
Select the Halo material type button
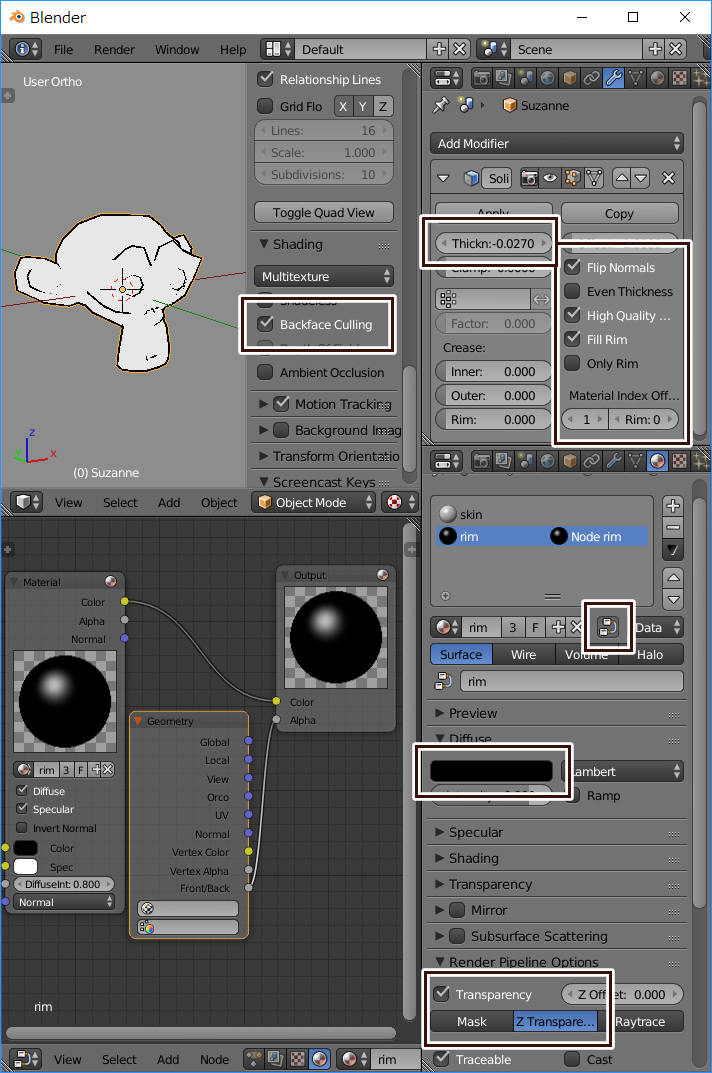click(x=650, y=654)
